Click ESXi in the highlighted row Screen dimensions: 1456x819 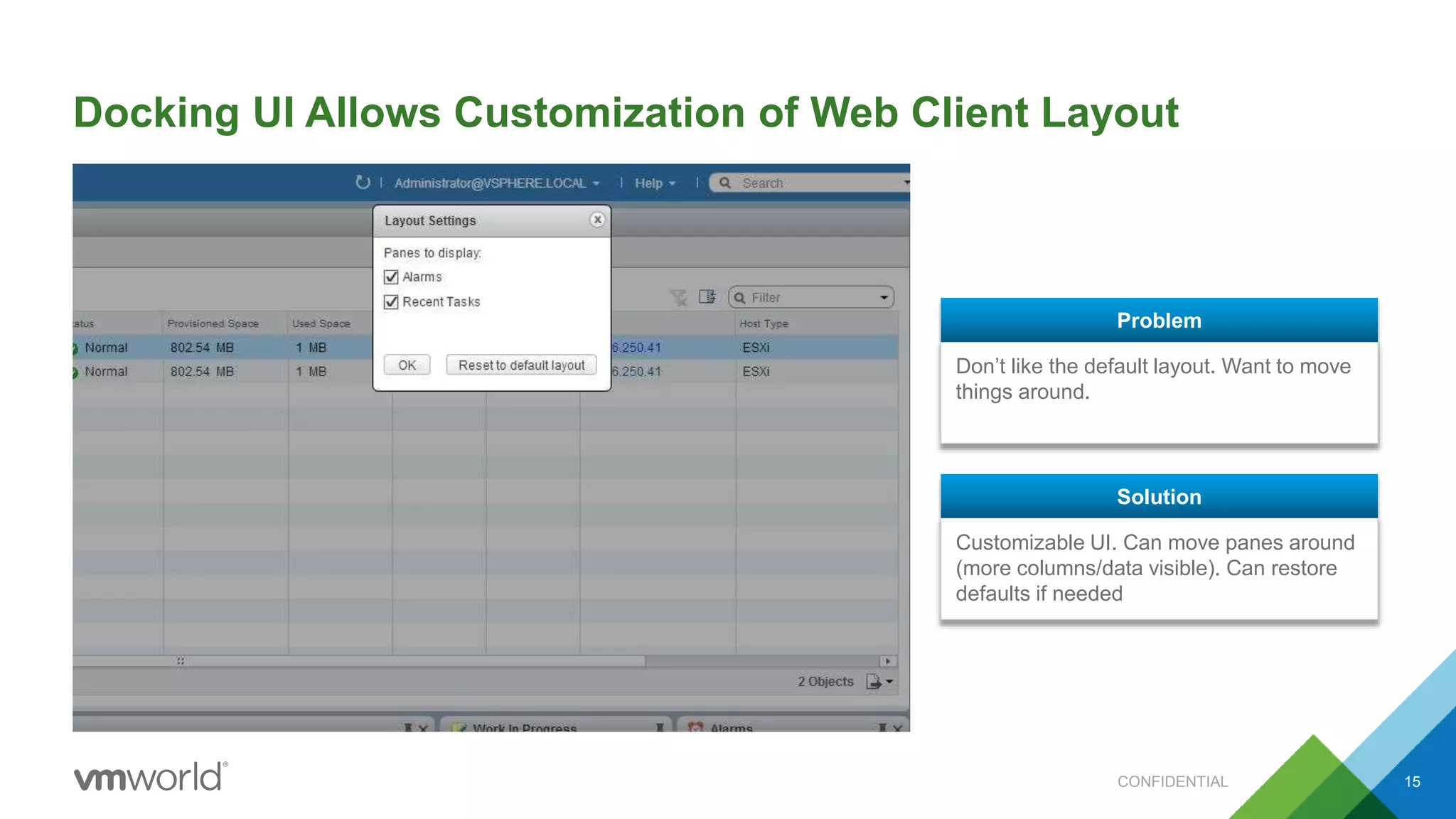[756, 348]
